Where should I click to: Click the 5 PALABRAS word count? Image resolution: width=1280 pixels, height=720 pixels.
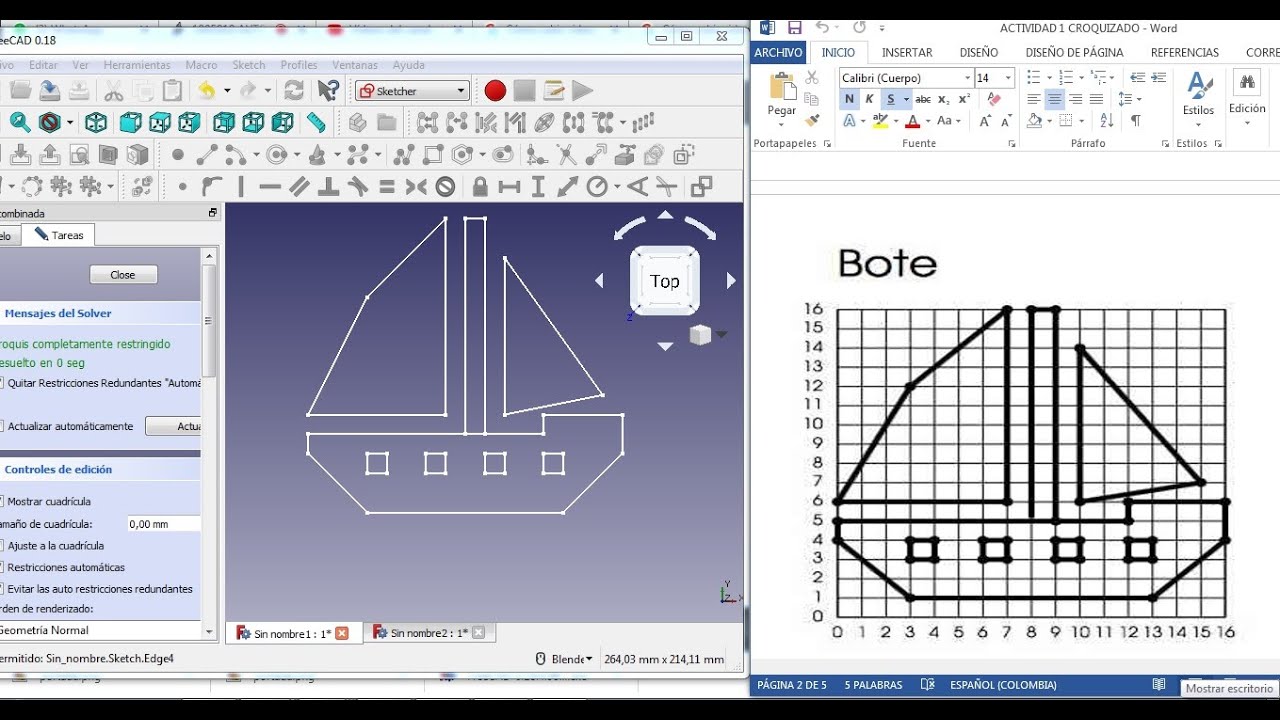click(x=873, y=685)
